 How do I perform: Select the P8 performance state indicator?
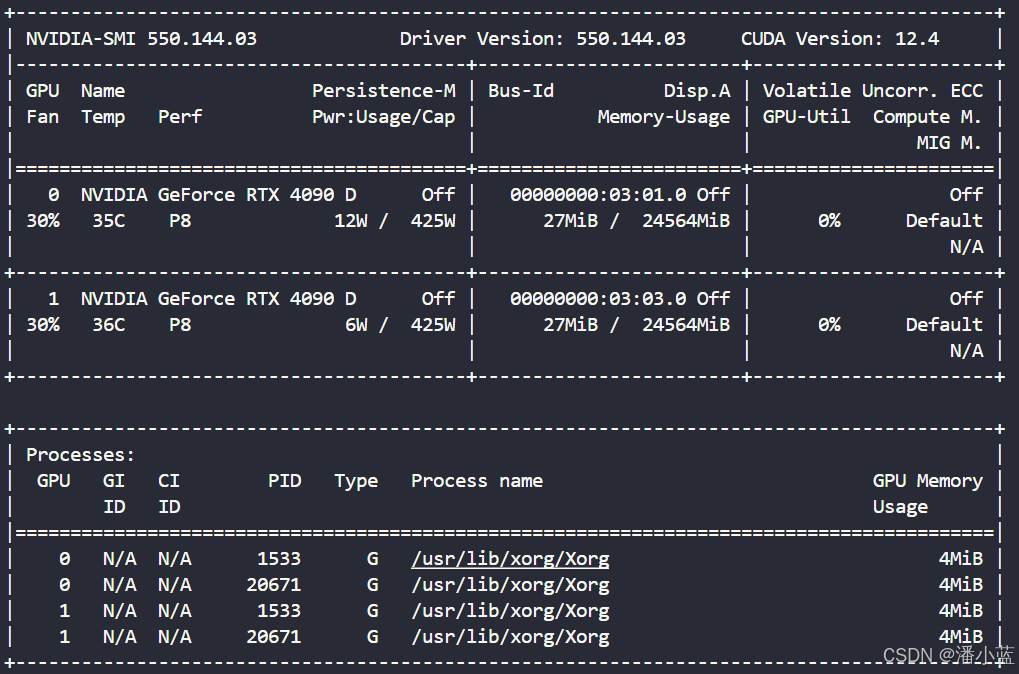(180, 220)
